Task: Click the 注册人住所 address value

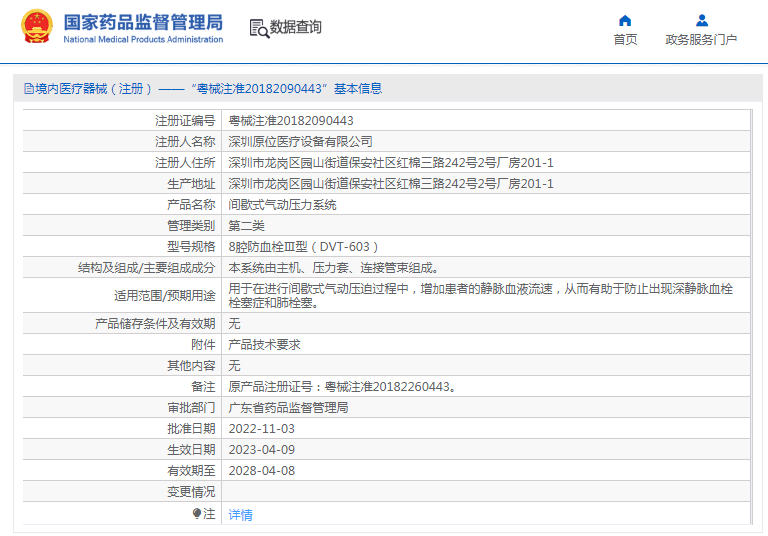Action: [x=391, y=163]
